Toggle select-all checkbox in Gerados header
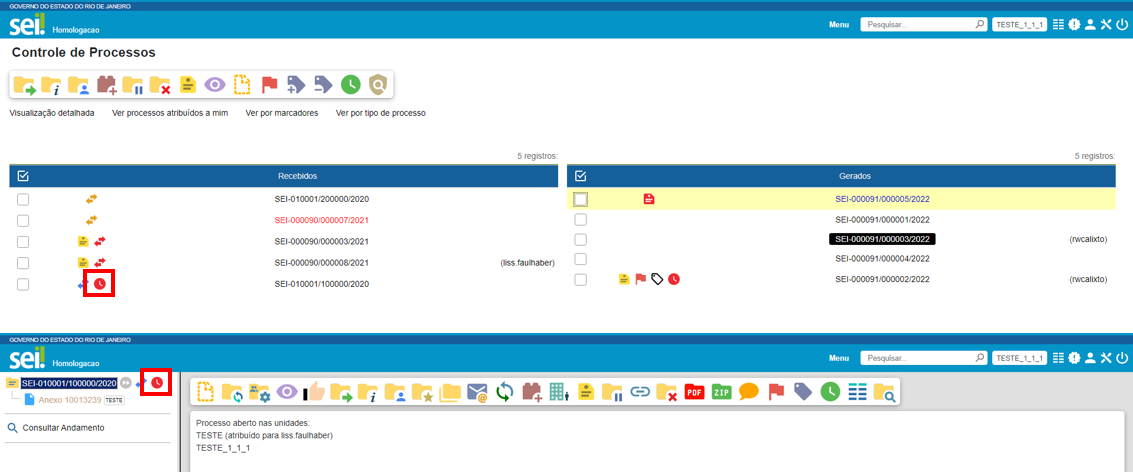 pos(580,176)
